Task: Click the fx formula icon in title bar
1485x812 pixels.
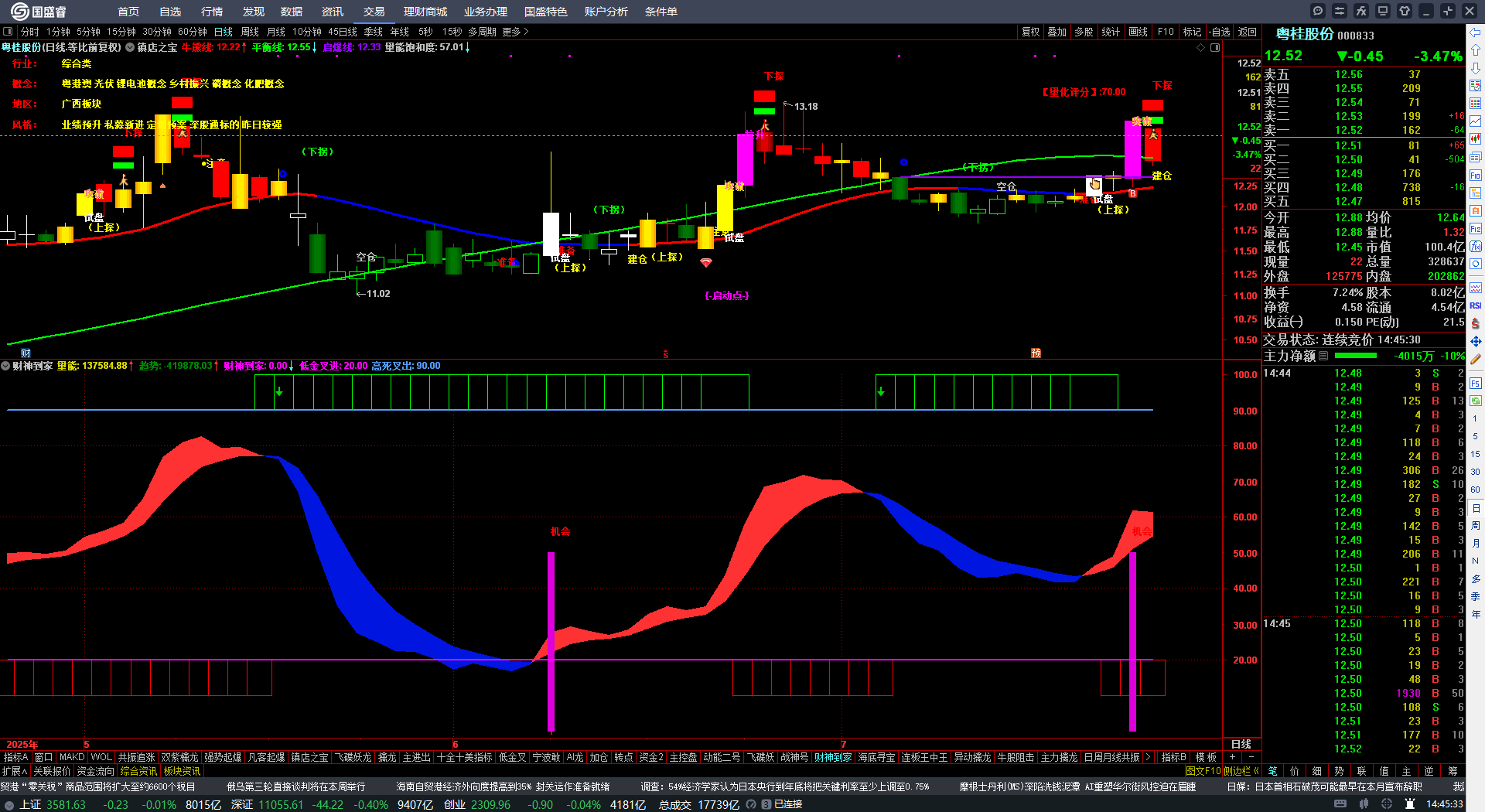Action: click(x=1361, y=11)
